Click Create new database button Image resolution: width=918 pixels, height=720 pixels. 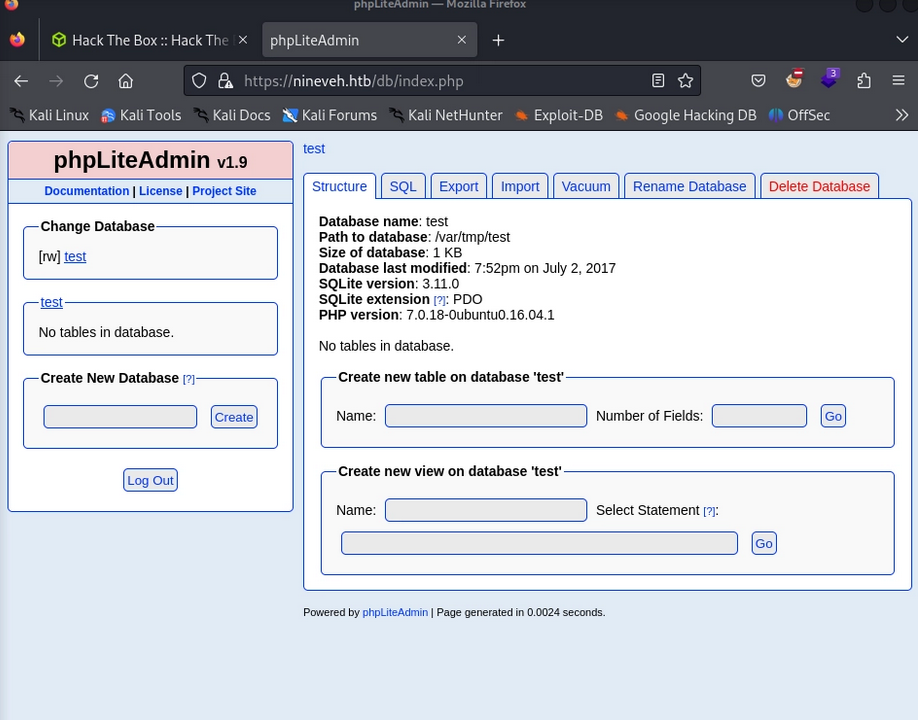[234, 417]
